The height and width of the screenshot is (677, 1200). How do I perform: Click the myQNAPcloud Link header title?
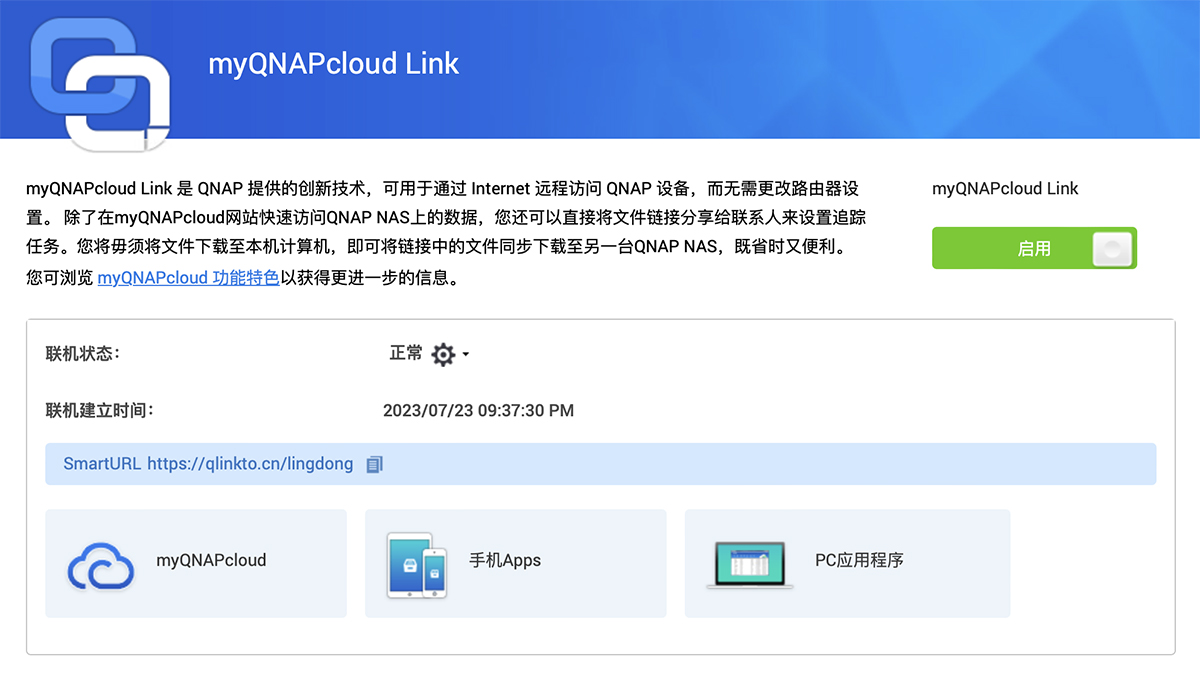click(333, 64)
